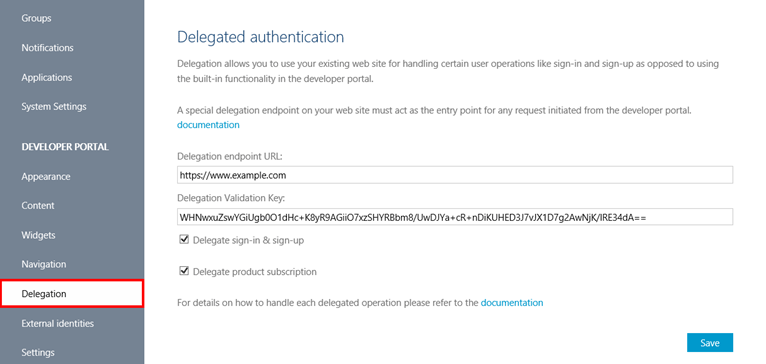
Task: Click the highlighted Delegation item
Action: tap(72, 294)
